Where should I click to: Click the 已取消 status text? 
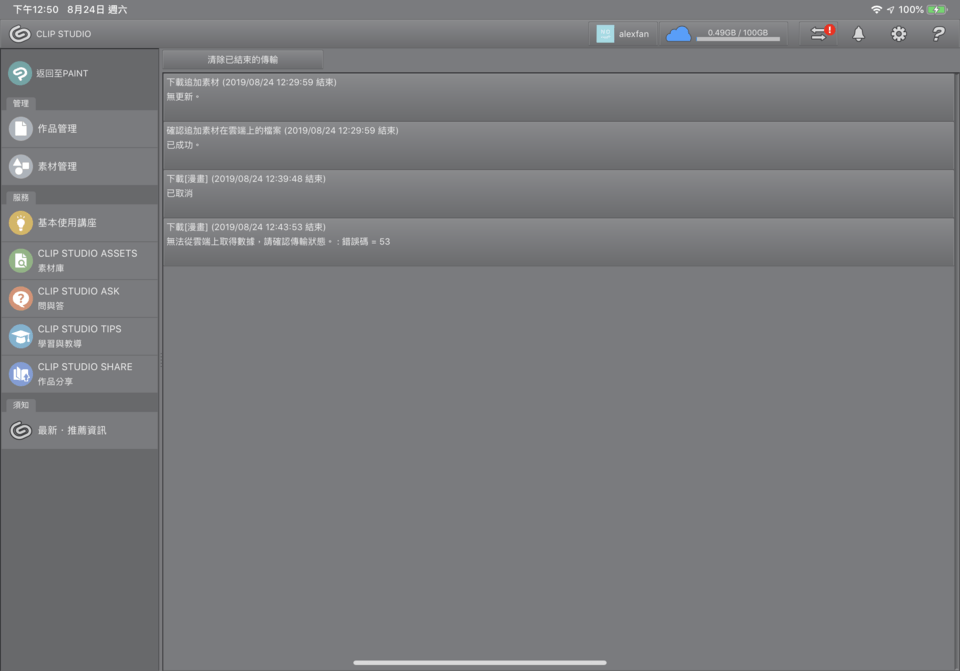(179, 193)
